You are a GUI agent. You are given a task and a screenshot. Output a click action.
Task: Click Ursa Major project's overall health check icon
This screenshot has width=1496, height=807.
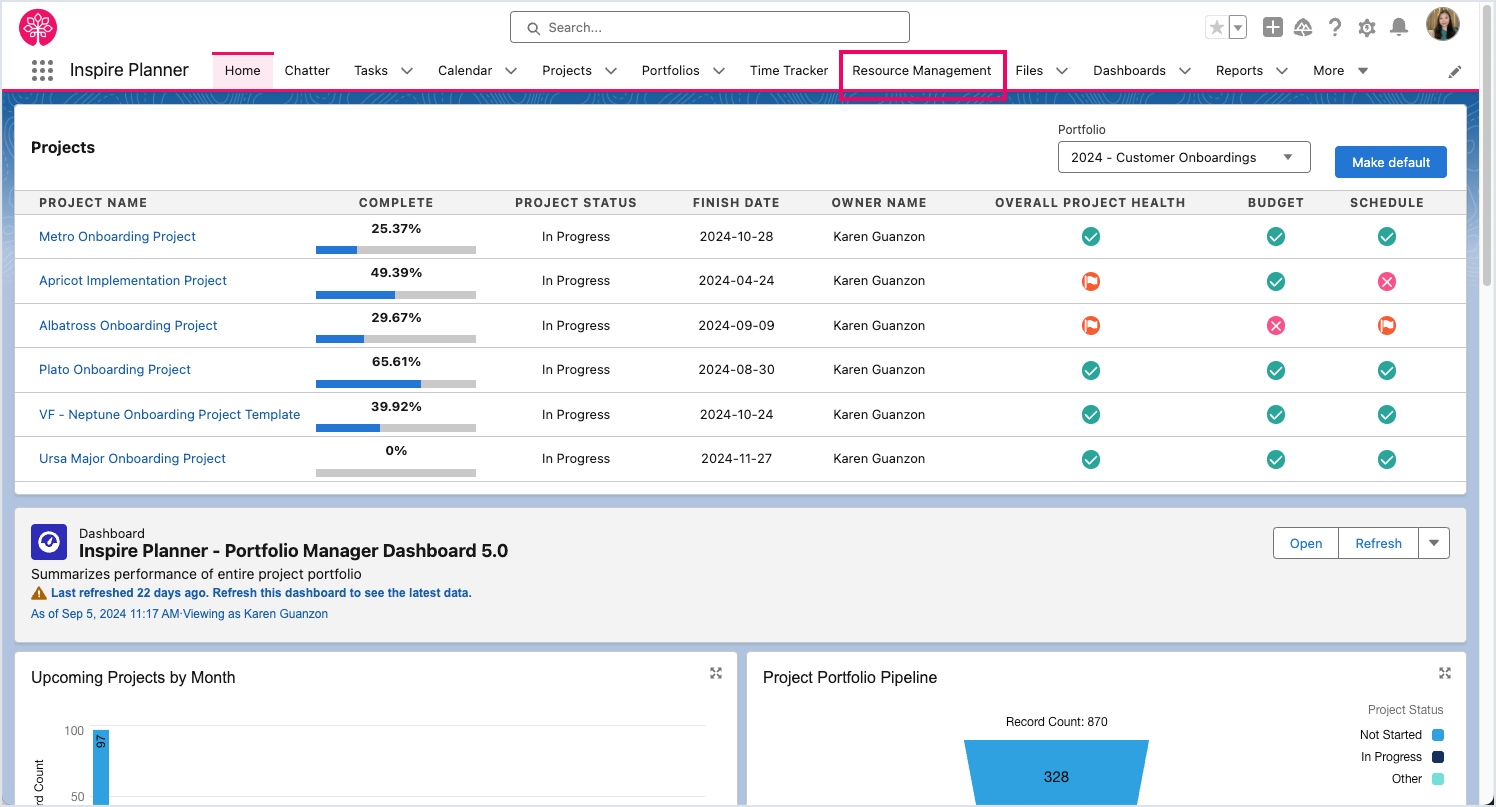[x=1091, y=460]
